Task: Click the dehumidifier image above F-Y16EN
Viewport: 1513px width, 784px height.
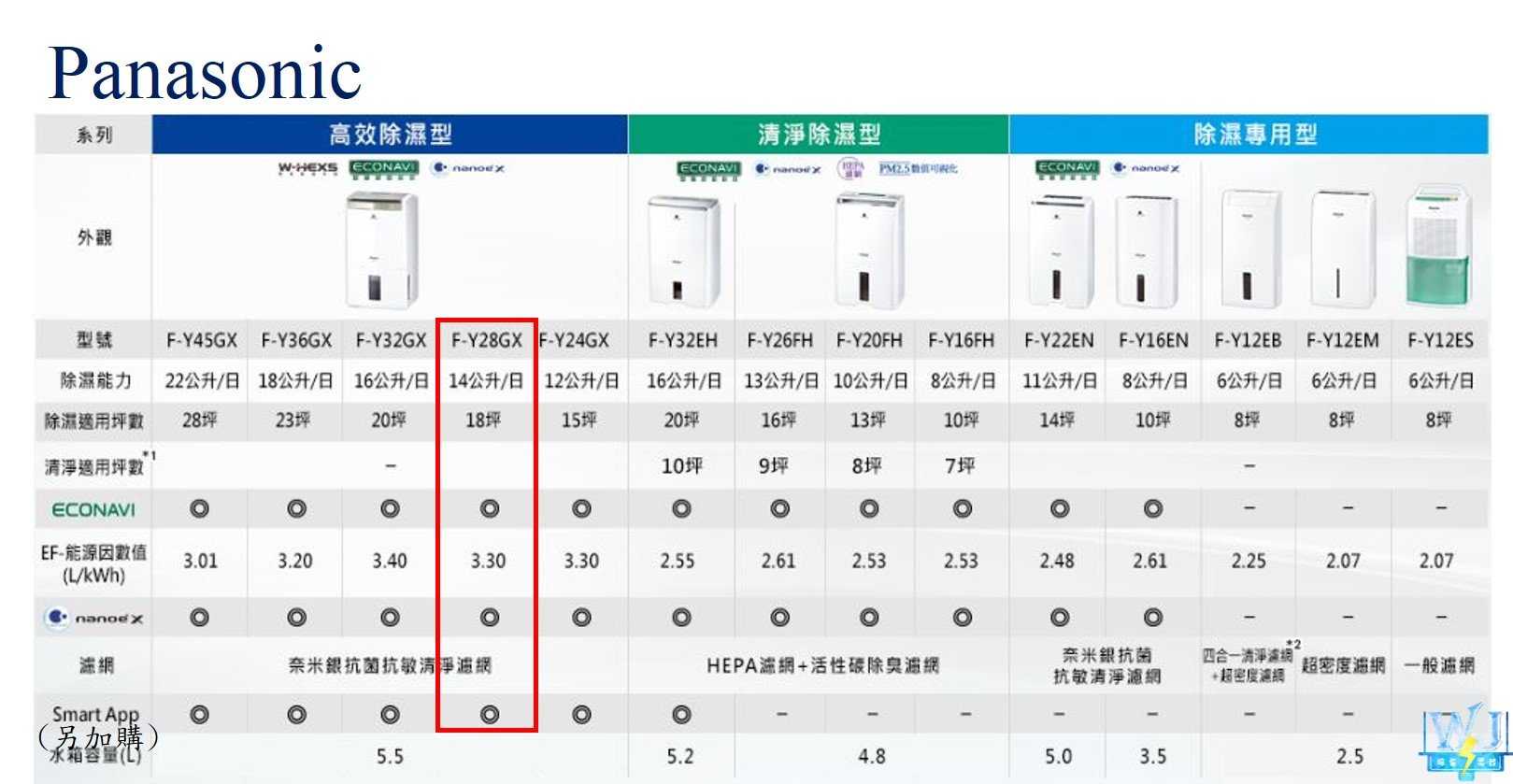Action: (1148, 251)
